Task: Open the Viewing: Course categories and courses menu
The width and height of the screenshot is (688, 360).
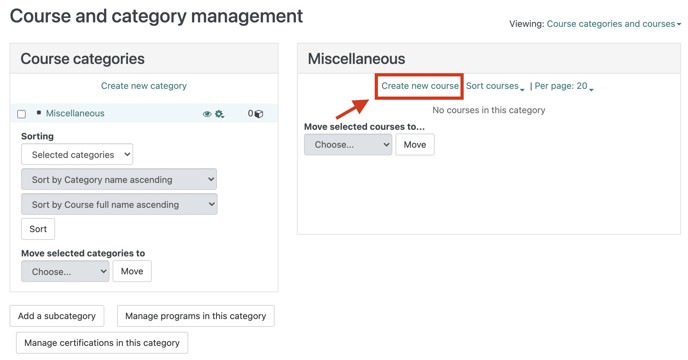Action: (x=613, y=24)
